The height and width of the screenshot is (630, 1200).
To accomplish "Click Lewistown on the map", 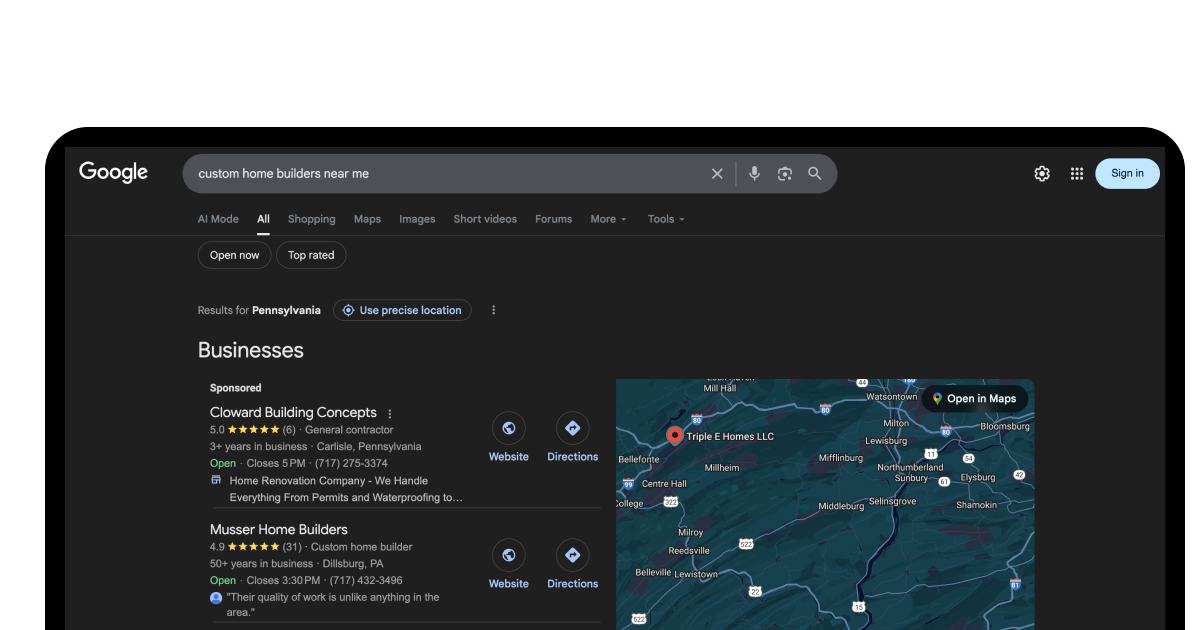I will point(696,575).
